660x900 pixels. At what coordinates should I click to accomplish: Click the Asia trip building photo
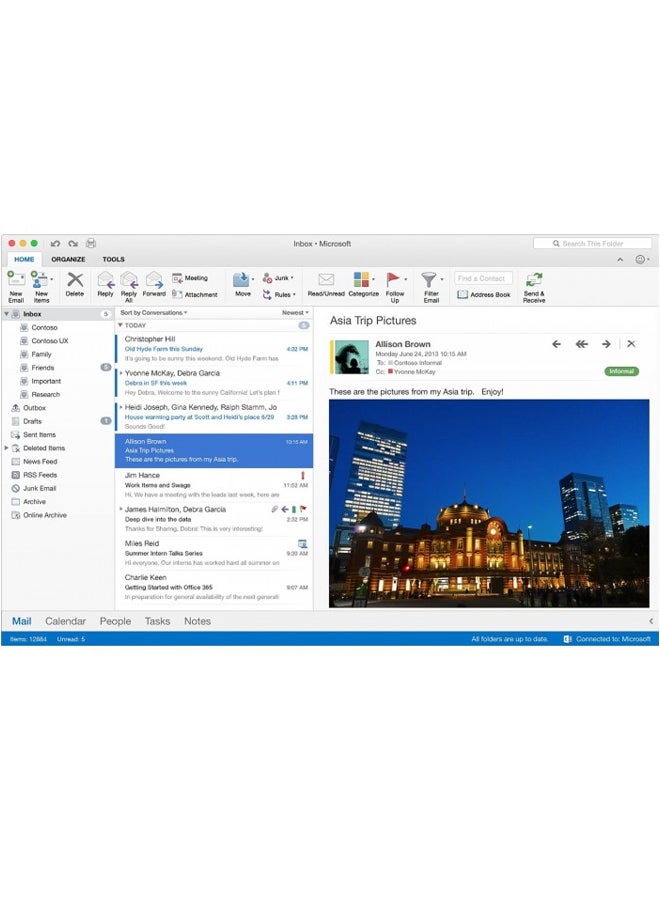point(489,503)
